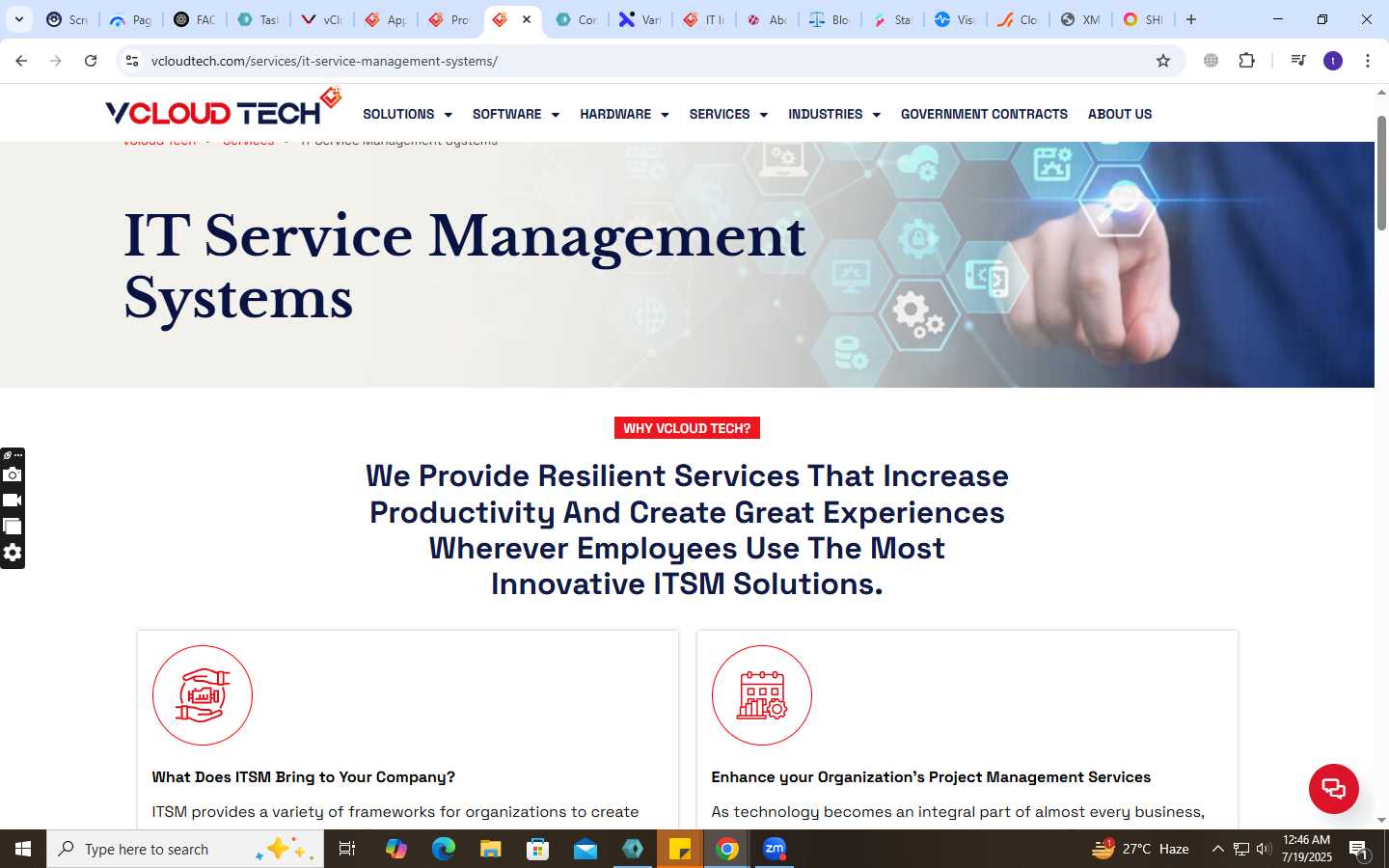Screen dimensions: 1389x868
Task: Switch to the 'Pro' tab
Action: (449, 19)
